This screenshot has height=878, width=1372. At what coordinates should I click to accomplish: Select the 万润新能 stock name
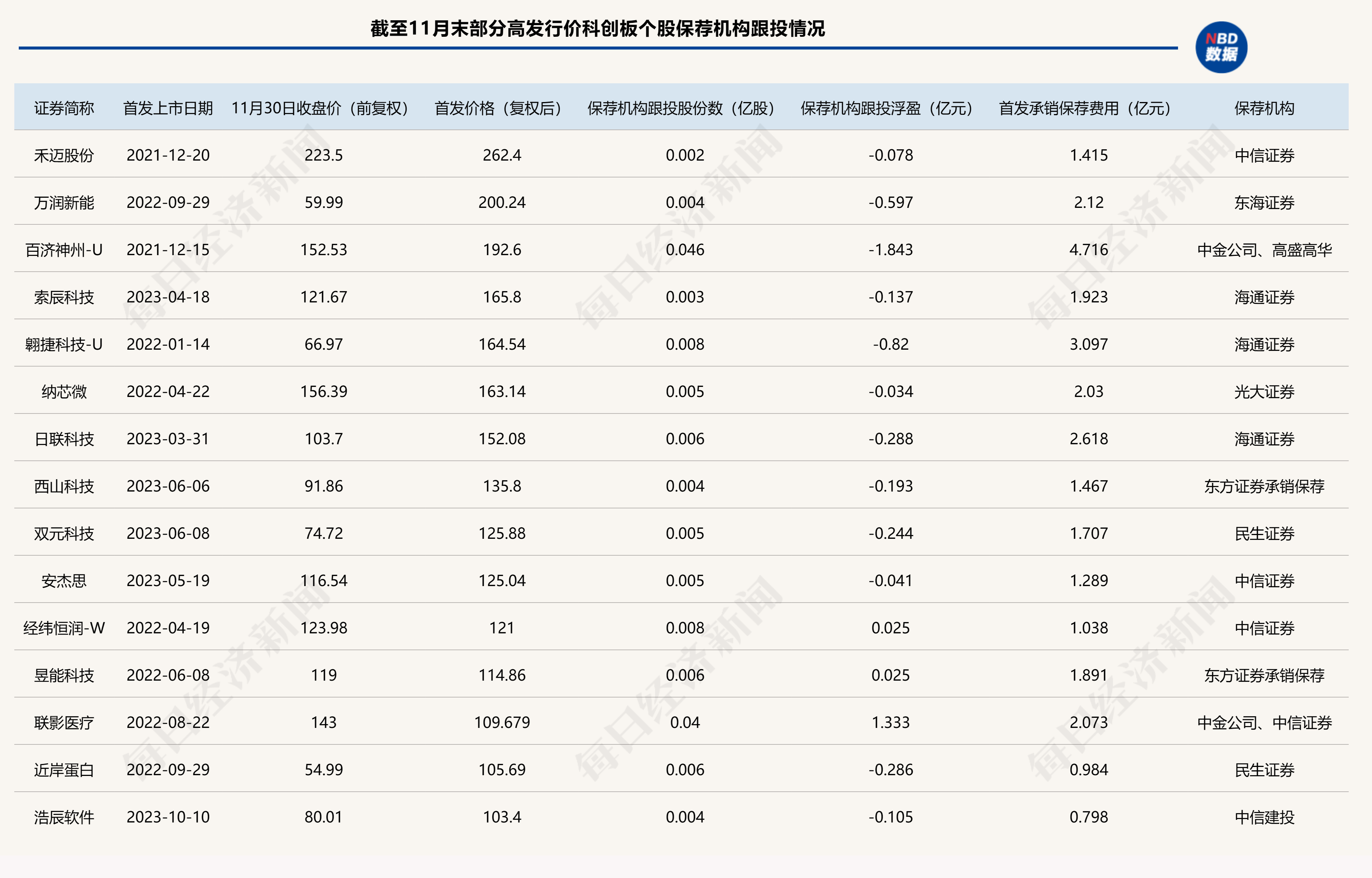tap(64, 202)
